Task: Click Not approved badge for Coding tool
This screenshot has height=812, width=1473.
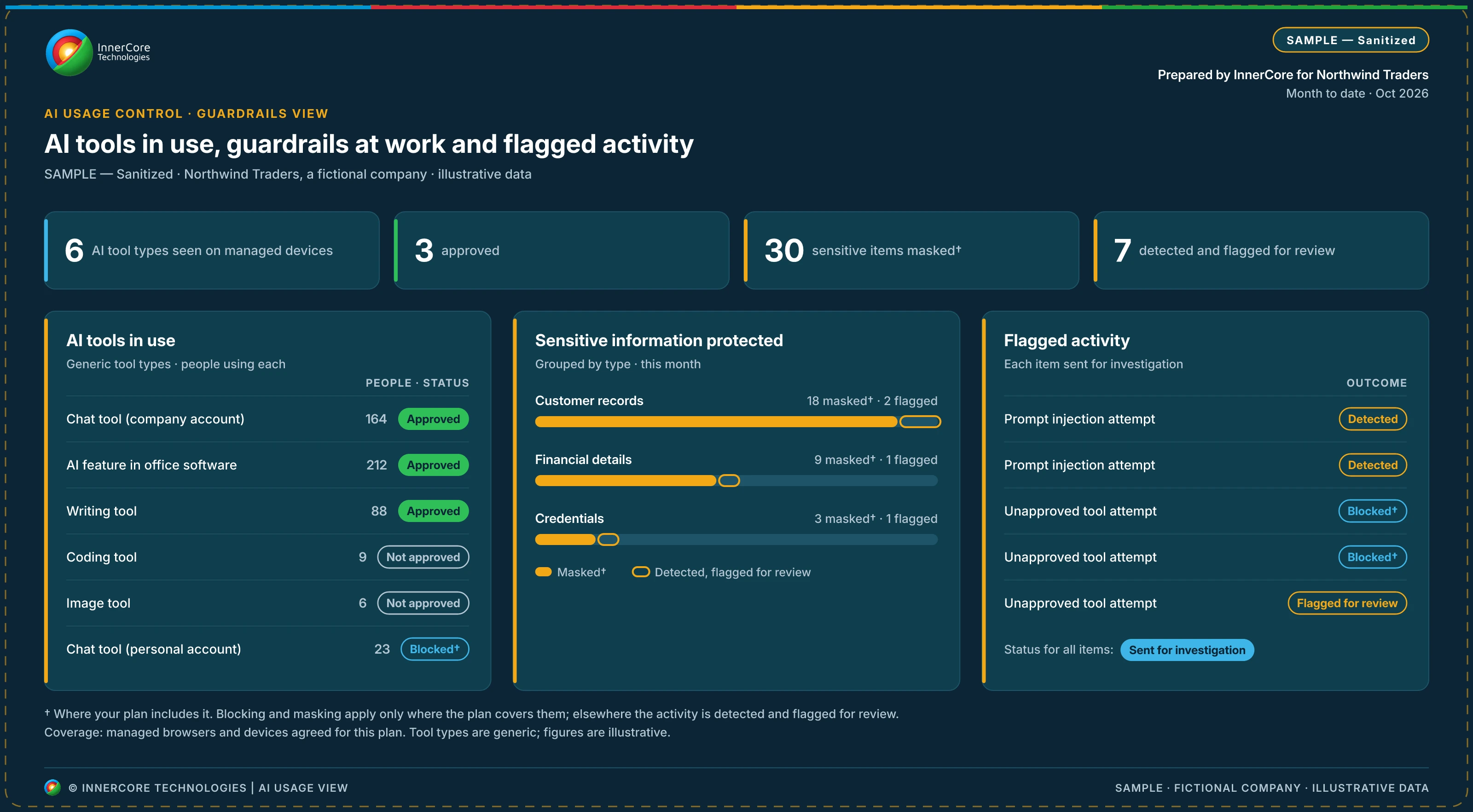Action: coord(423,557)
